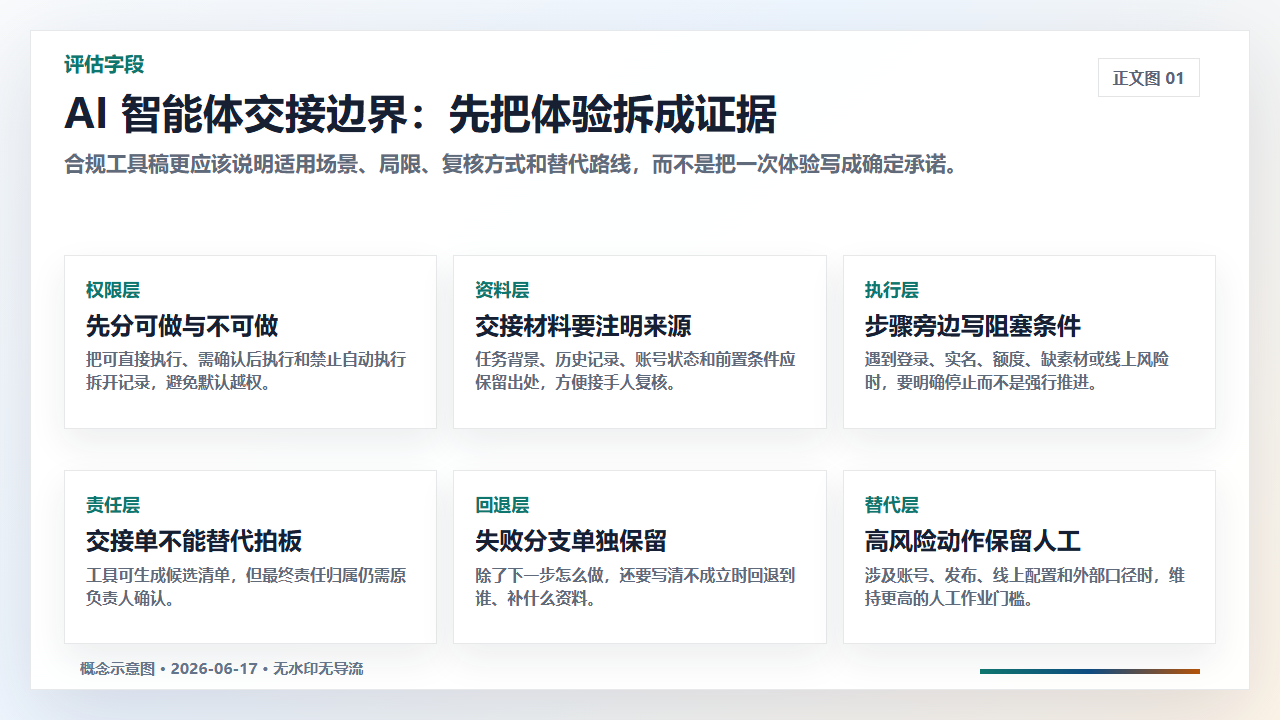Click the 替代层 label
The height and width of the screenshot is (720, 1280).
point(892,506)
